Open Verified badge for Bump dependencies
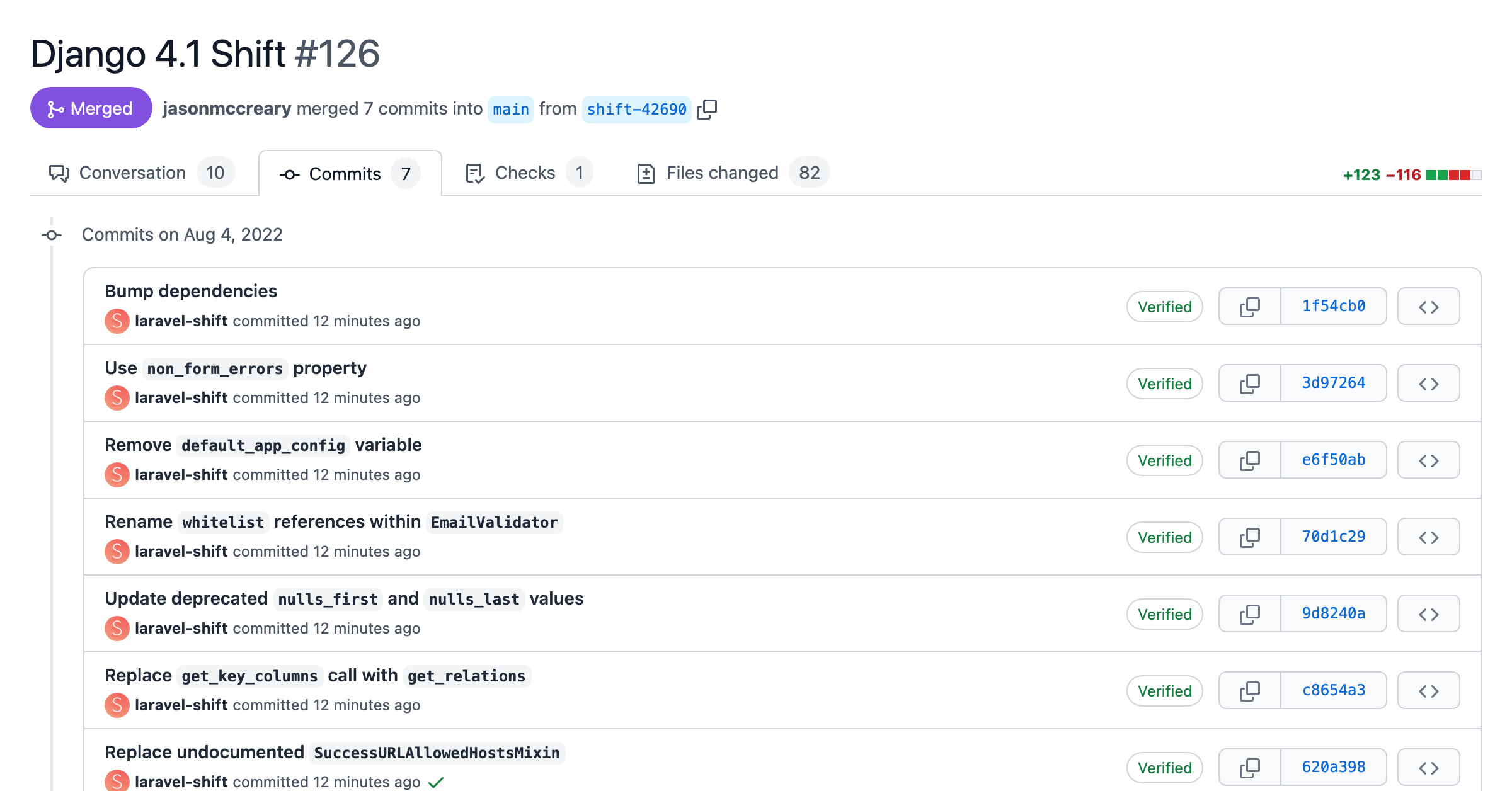The width and height of the screenshot is (1512, 791). coord(1164,307)
